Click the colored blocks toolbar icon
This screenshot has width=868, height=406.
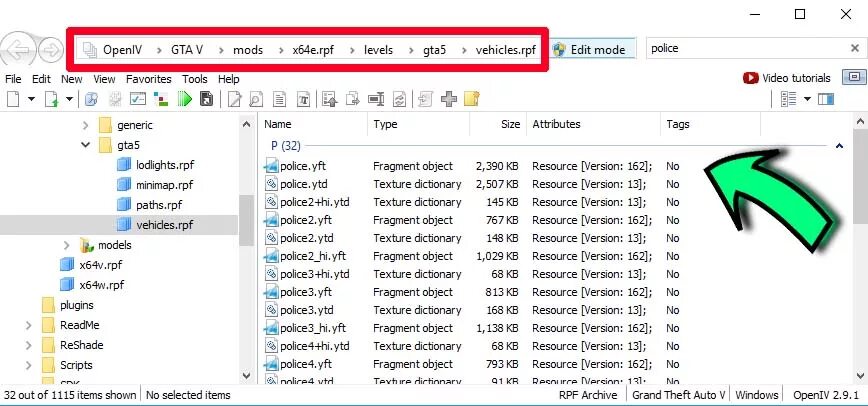161,99
